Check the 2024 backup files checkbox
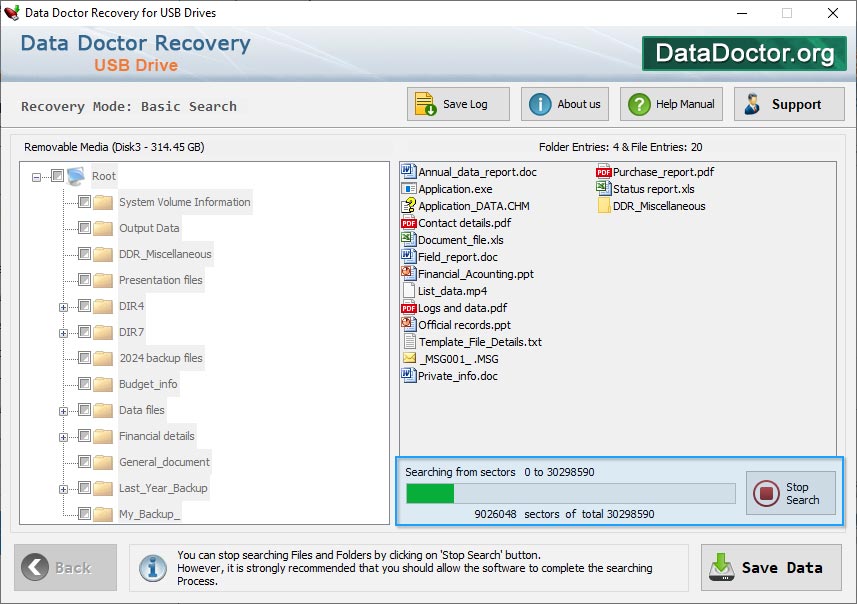The height and width of the screenshot is (604, 857). point(84,357)
